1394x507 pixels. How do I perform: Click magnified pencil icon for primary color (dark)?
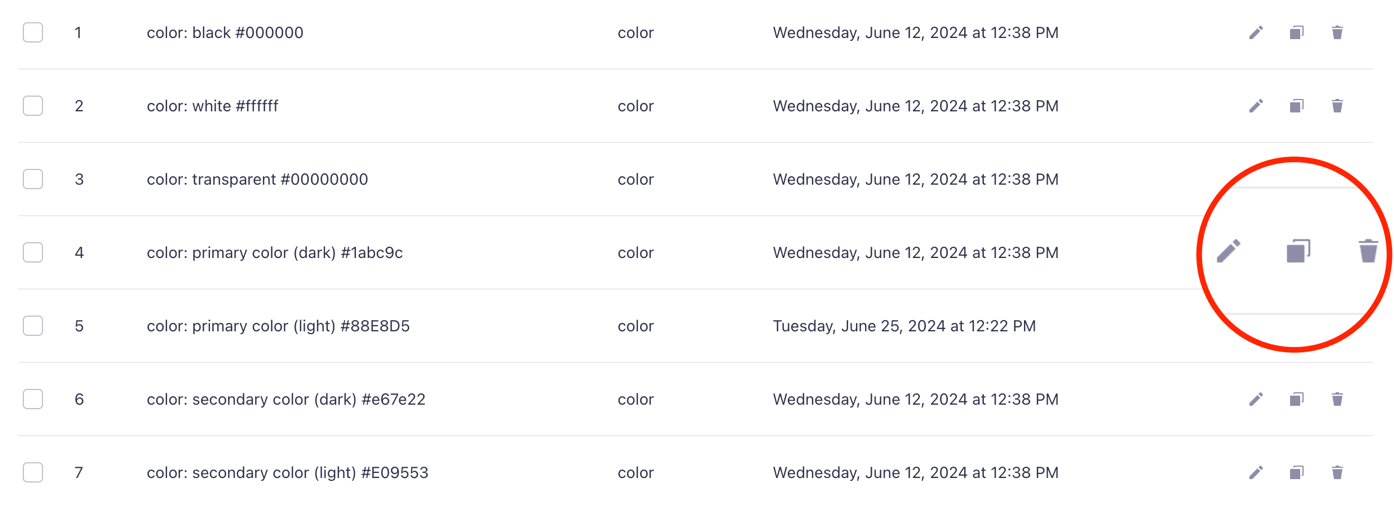[x=1228, y=251]
